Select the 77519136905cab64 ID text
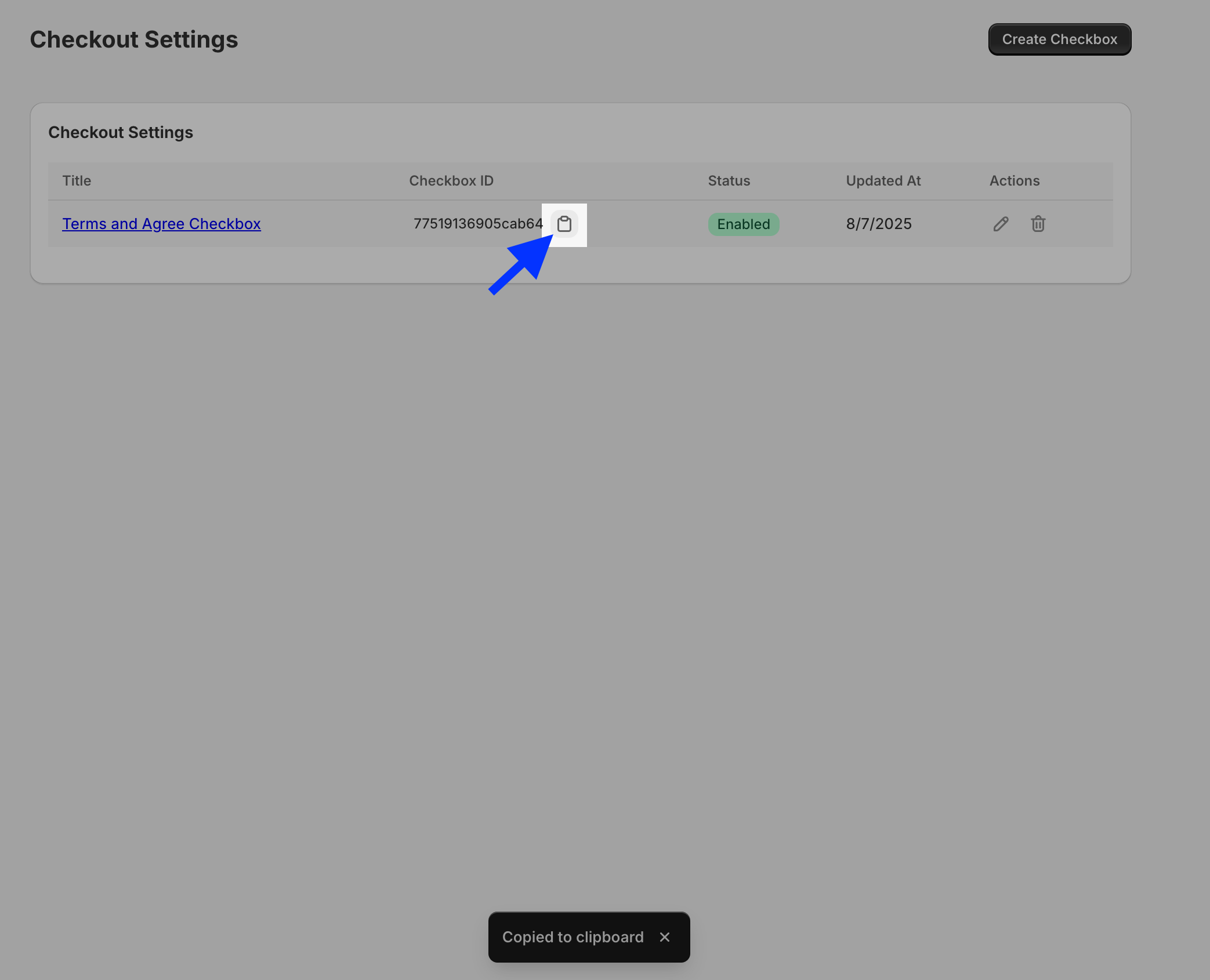The height and width of the screenshot is (980, 1210). tap(478, 224)
